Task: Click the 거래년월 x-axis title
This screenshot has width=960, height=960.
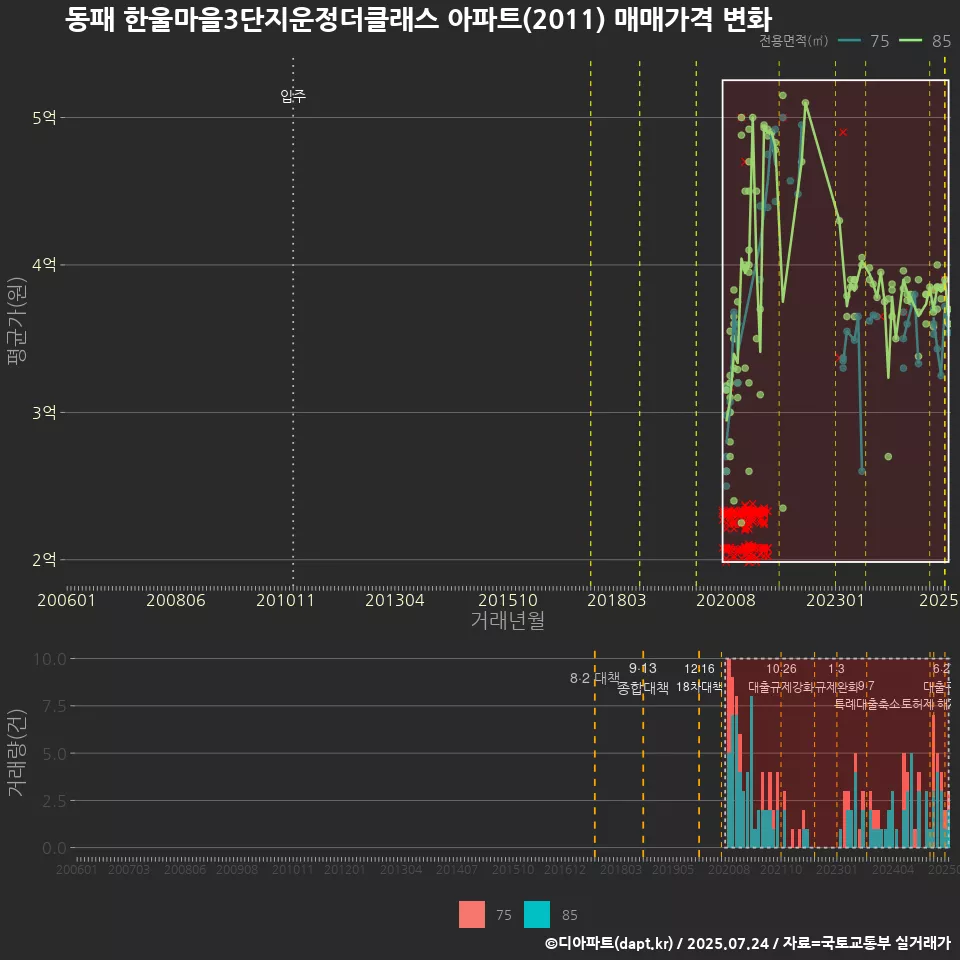Action: (x=508, y=620)
